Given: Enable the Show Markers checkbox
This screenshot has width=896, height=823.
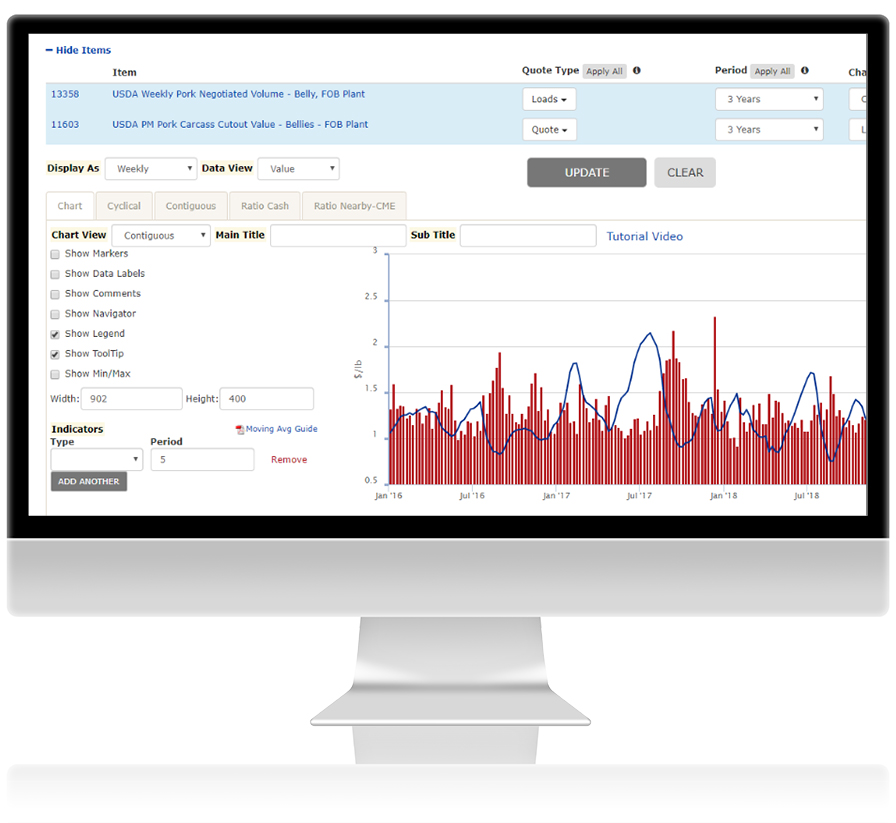Looking at the screenshot, I should 55,254.
